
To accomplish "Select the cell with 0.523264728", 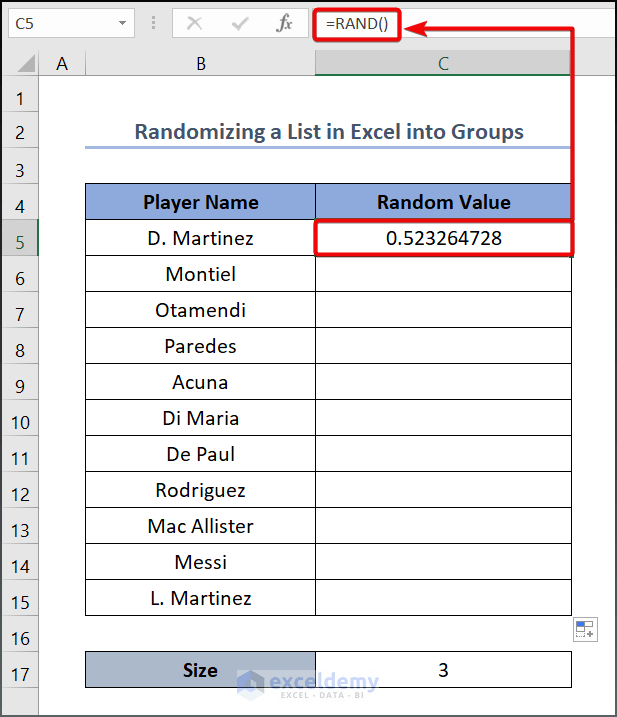I will click(443, 238).
